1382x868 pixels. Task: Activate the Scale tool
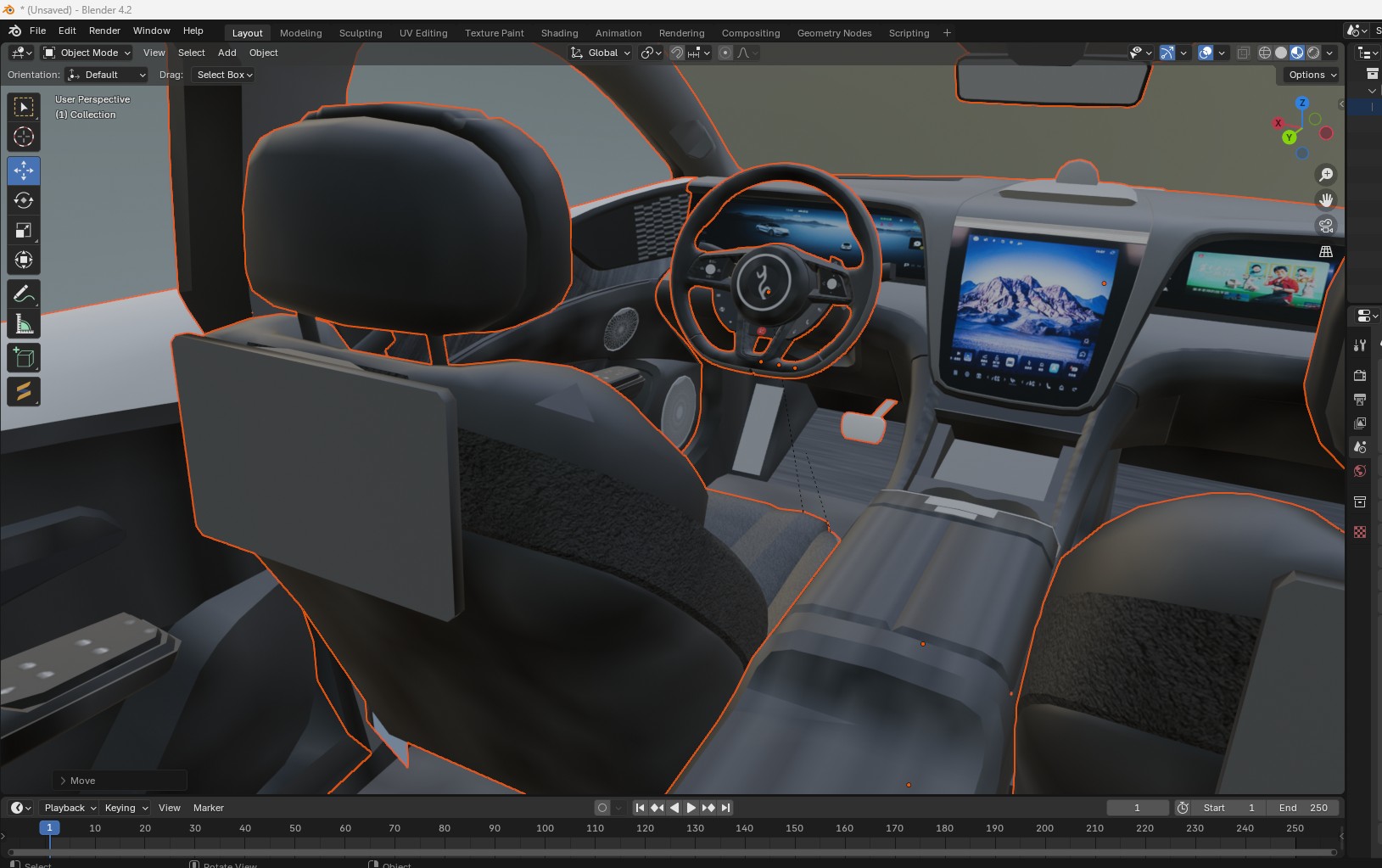(x=24, y=231)
